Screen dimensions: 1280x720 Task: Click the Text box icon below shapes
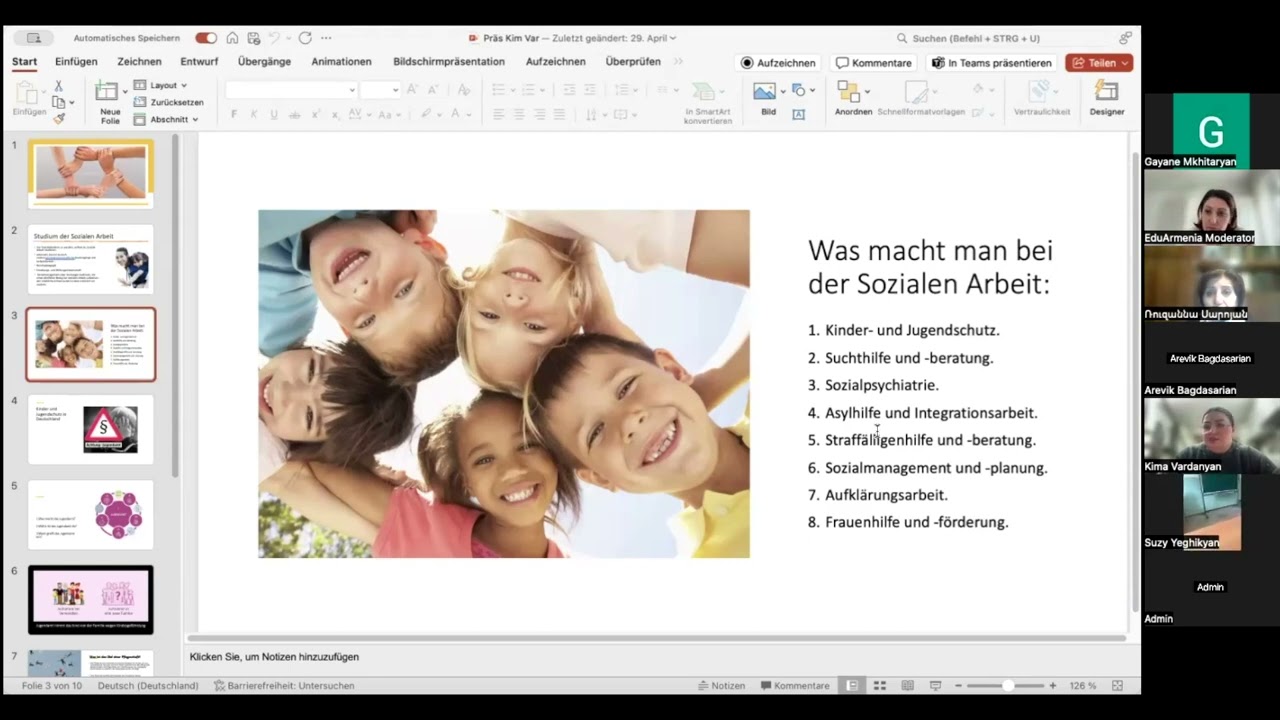coord(799,114)
